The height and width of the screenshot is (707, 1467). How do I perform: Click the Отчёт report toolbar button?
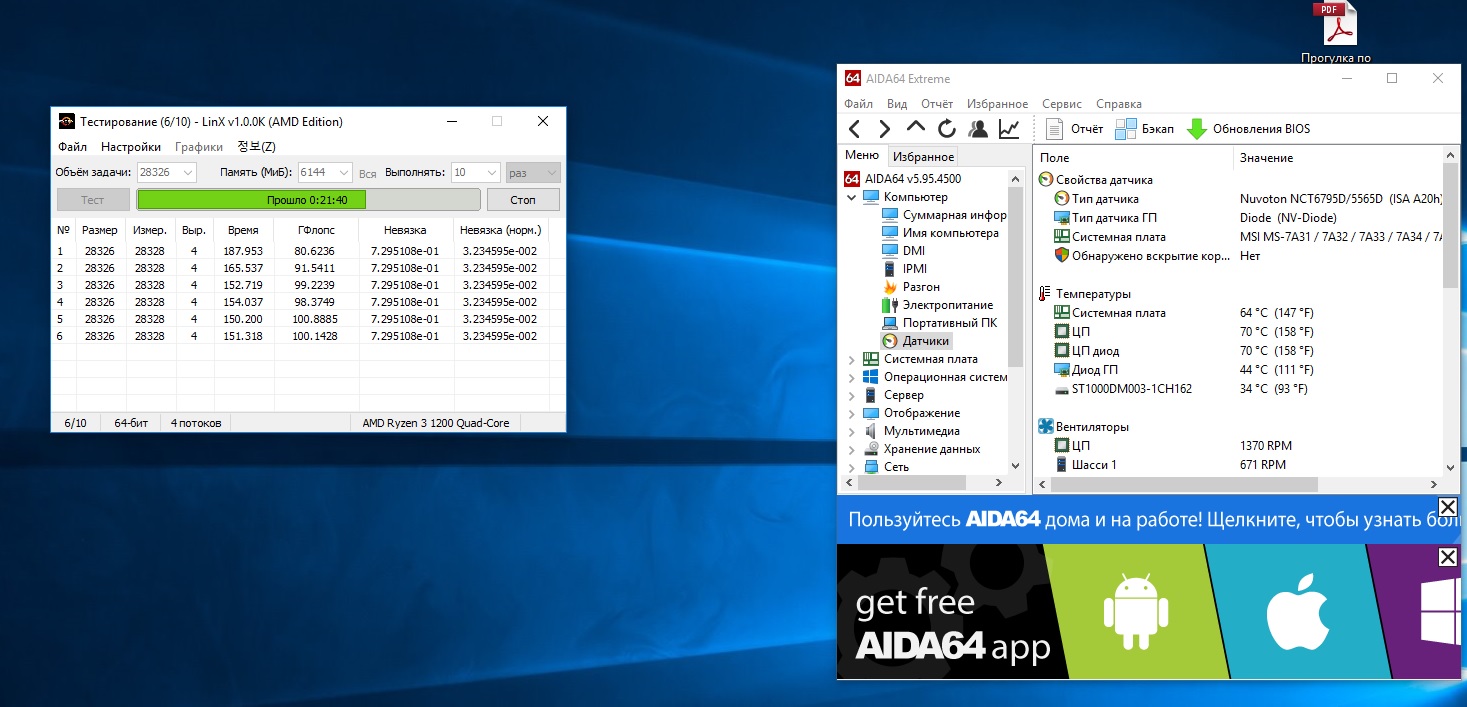pos(1075,129)
